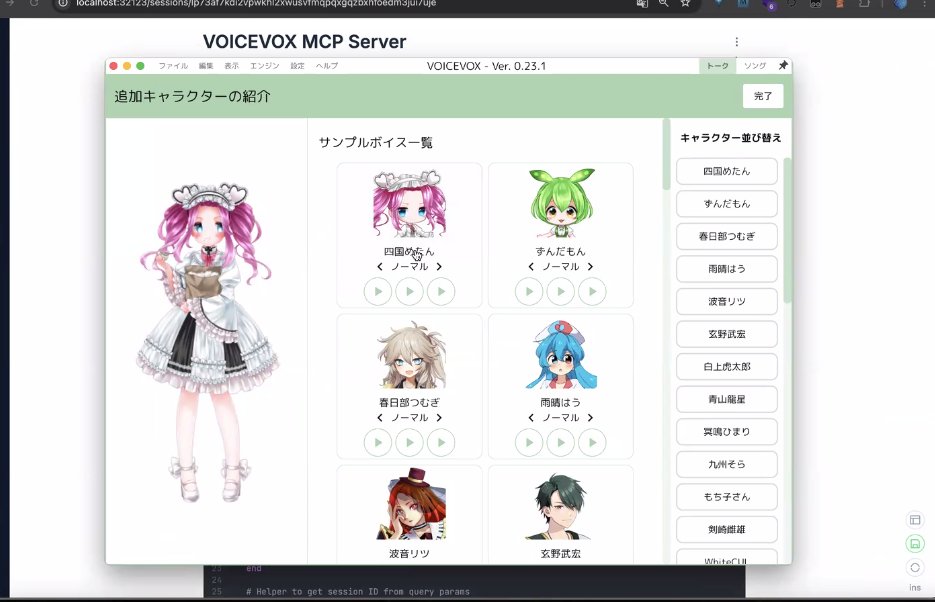Viewport: 935px width, 602px height.
Task: Click the layout panel icon at bottom right
Action: [915, 520]
